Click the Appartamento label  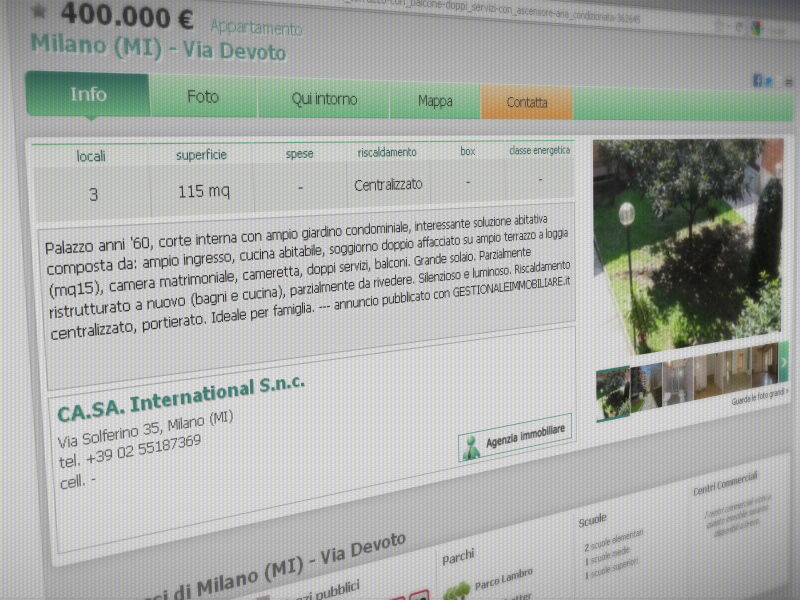coord(256,27)
